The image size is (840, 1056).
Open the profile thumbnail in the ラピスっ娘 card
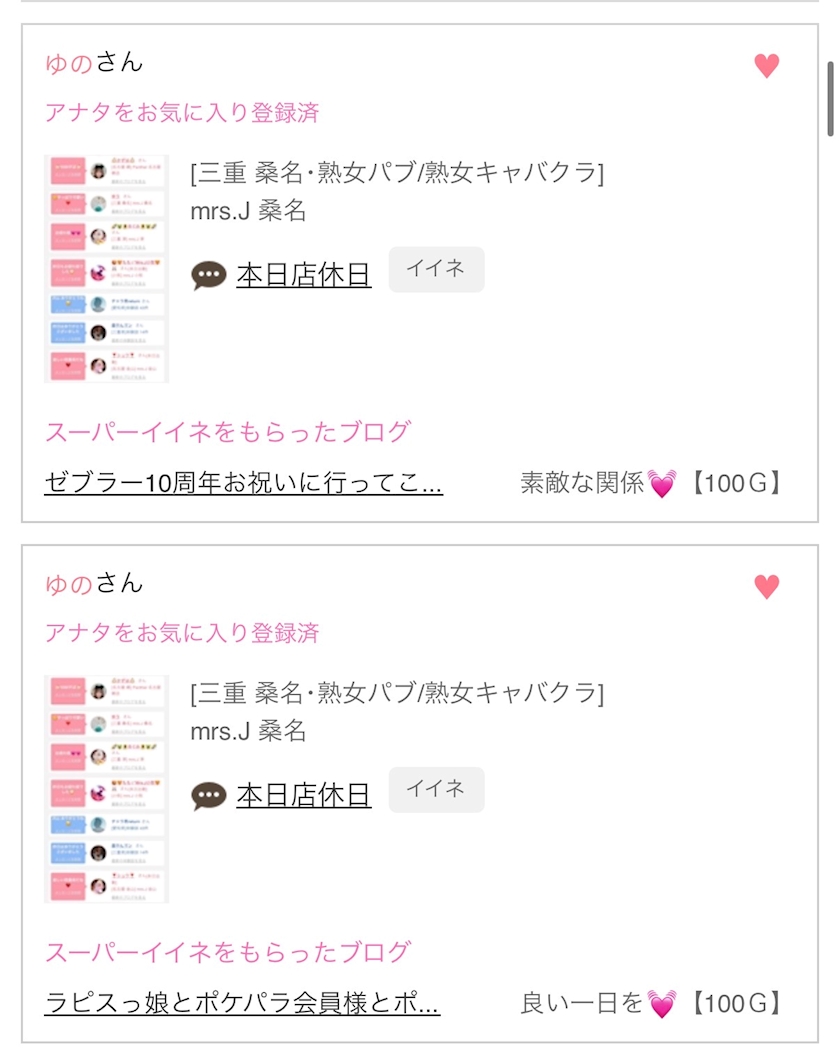(x=106, y=788)
